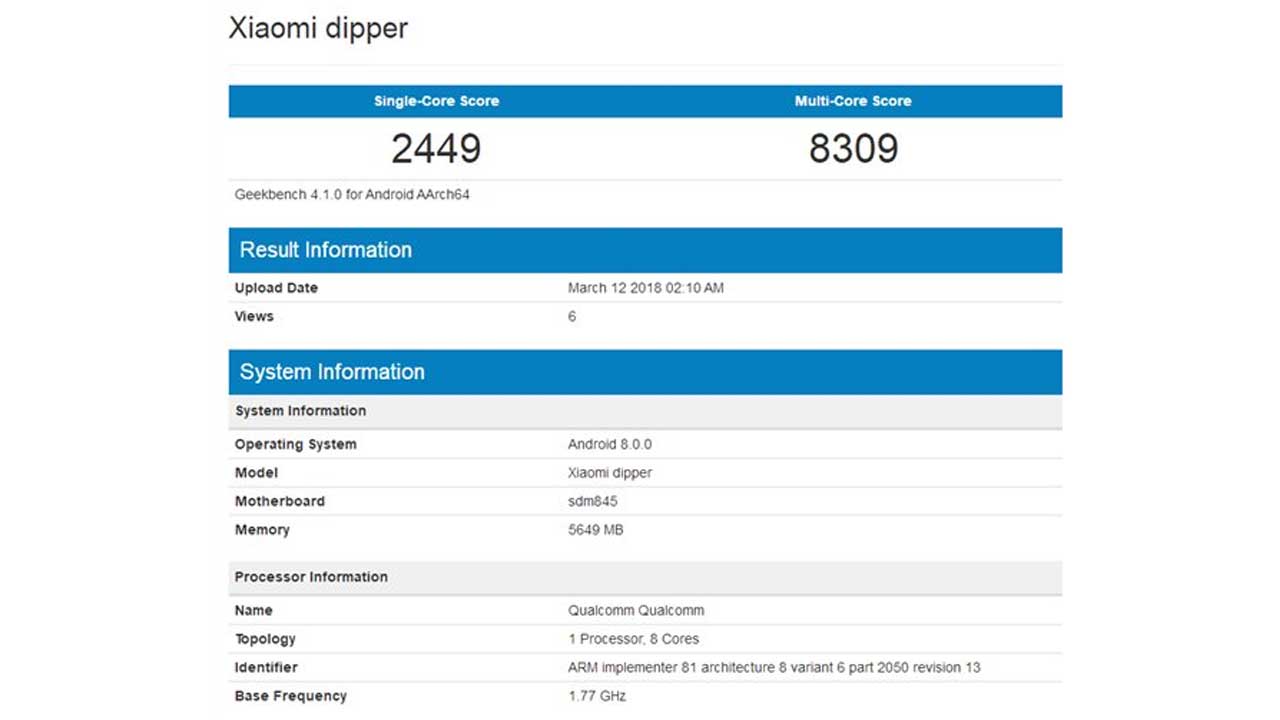Click the Result Information section header
1280x720 pixels.
point(645,250)
